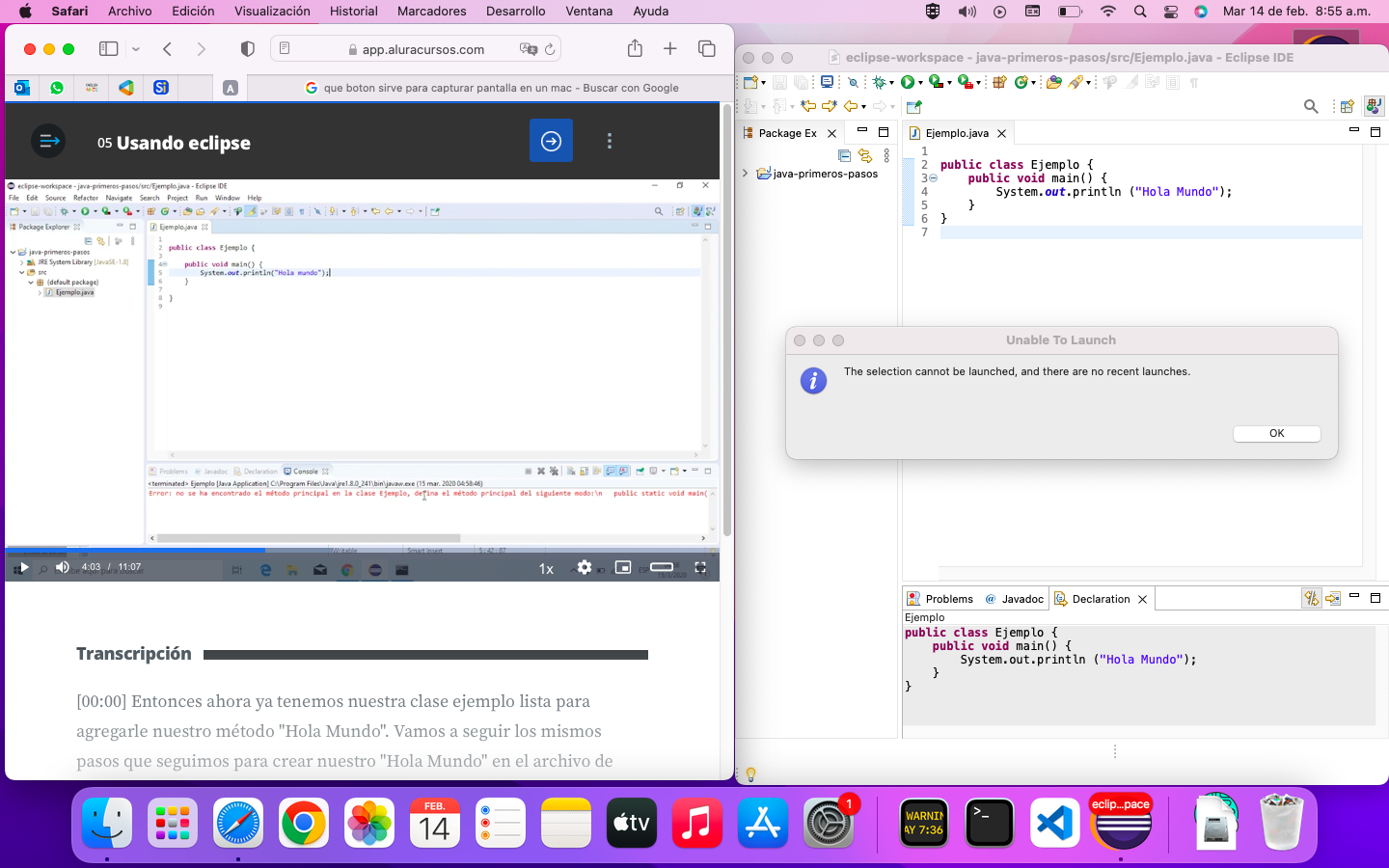Click the video progress bar

(x=363, y=551)
